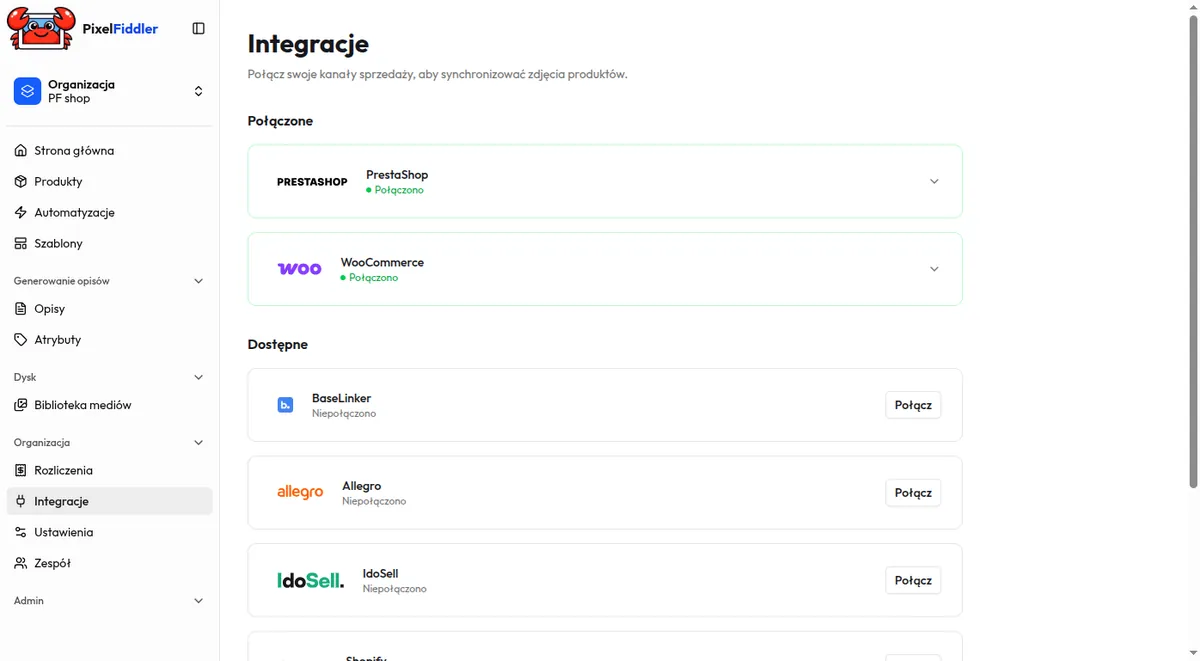Open Atrybuty
The width and height of the screenshot is (1200, 661).
(109, 340)
